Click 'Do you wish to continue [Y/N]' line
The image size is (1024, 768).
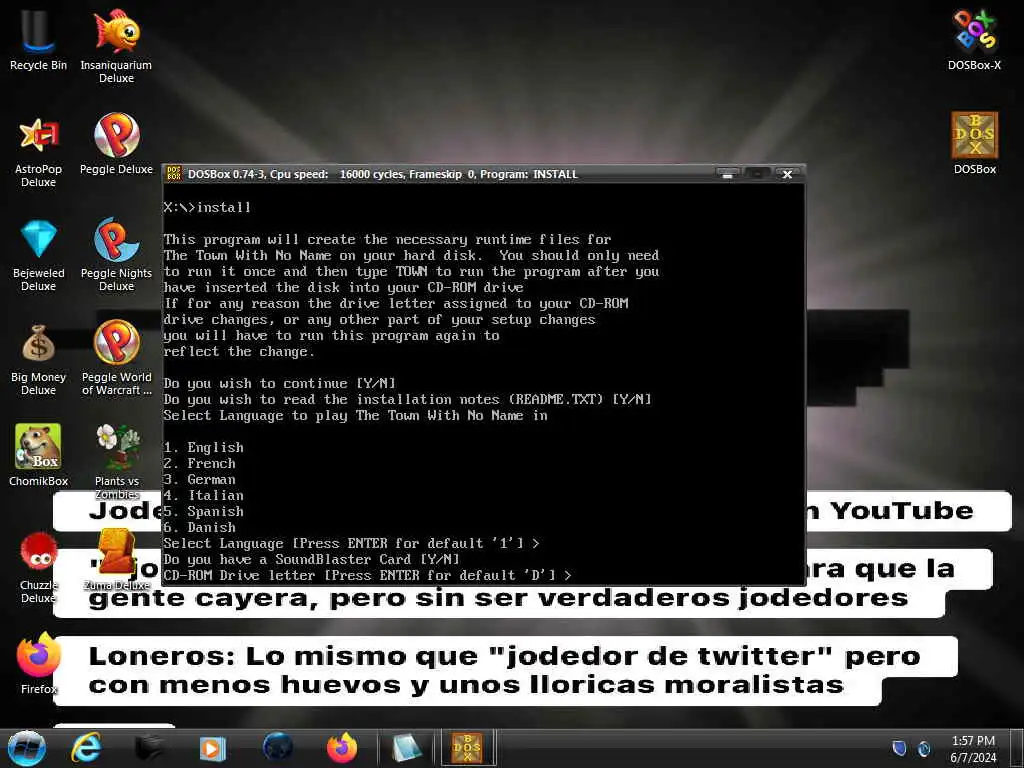[x=280, y=383]
